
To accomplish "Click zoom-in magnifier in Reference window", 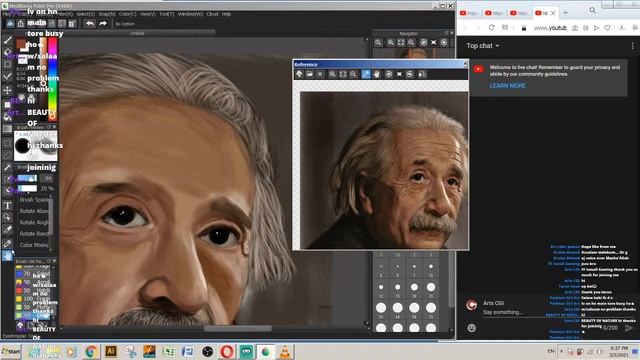I will 332,74.
